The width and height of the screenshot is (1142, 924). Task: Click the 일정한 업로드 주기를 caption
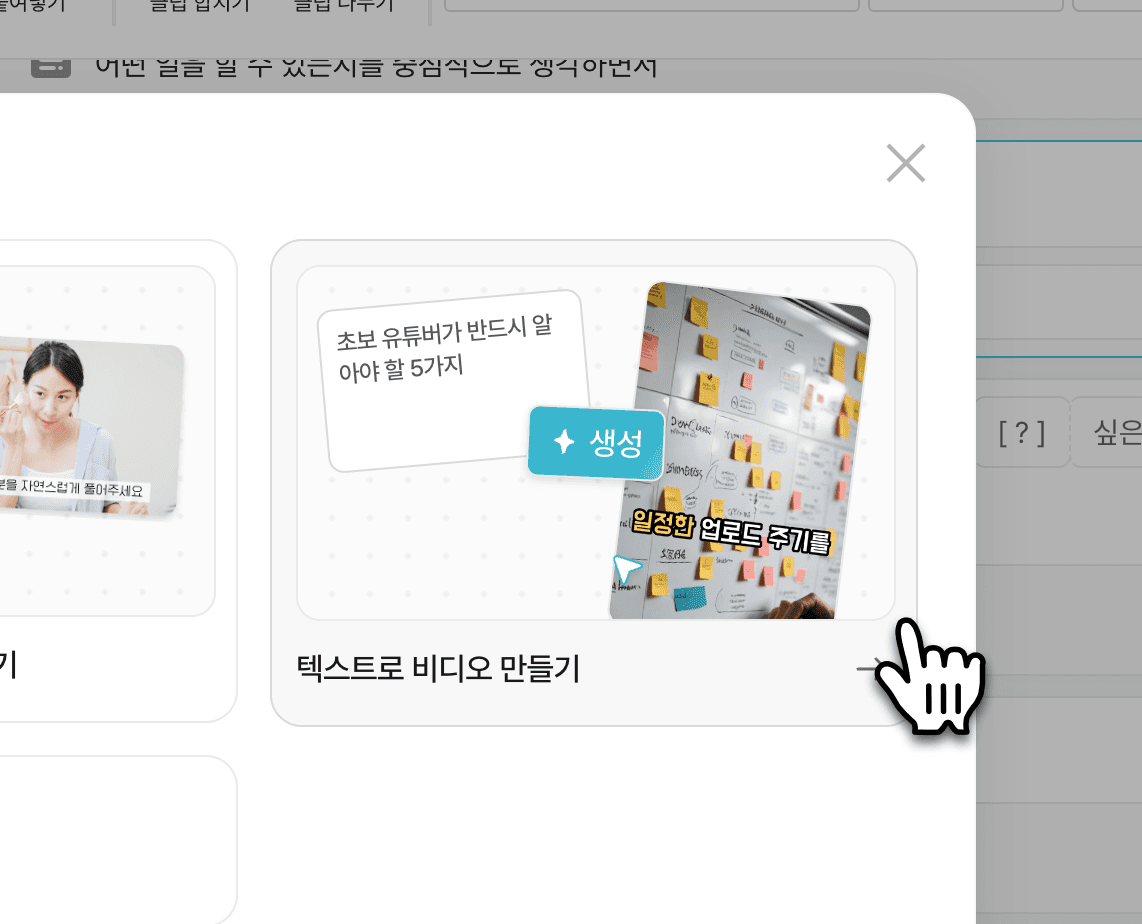(x=731, y=532)
